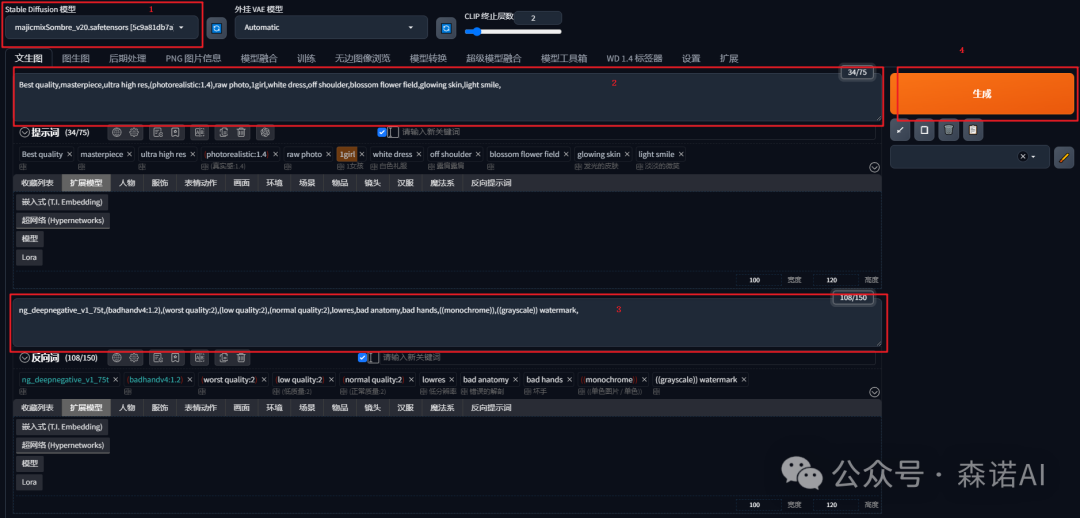Click the 'blossom flower field' tag
Image resolution: width=1080 pixels, height=518 pixels.
click(524, 154)
